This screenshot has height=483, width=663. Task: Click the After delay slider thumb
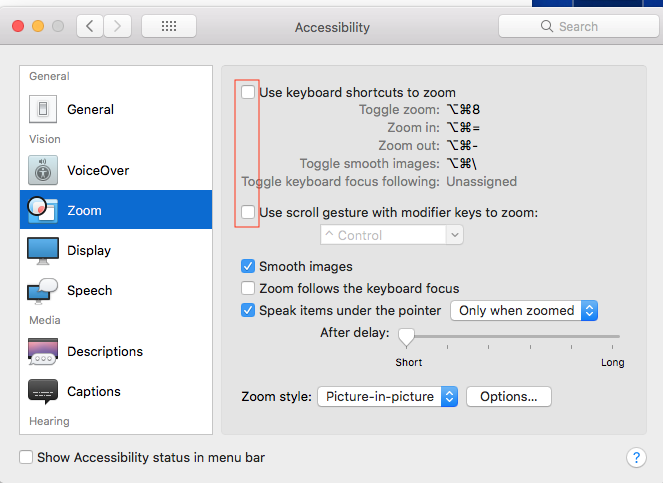(x=406, y=338)
